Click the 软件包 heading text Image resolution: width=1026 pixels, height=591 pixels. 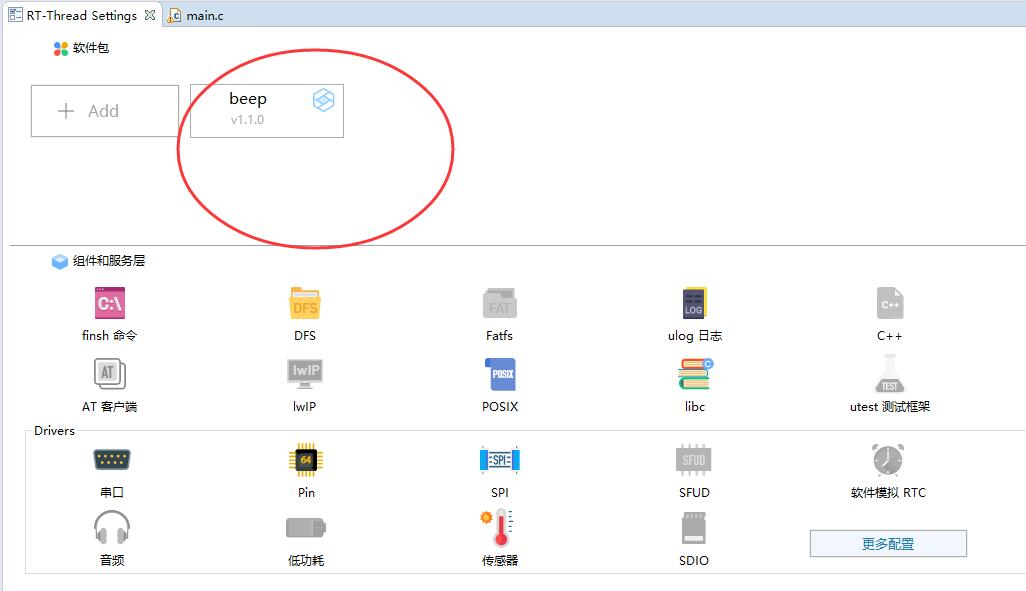(x=91, y=48)
